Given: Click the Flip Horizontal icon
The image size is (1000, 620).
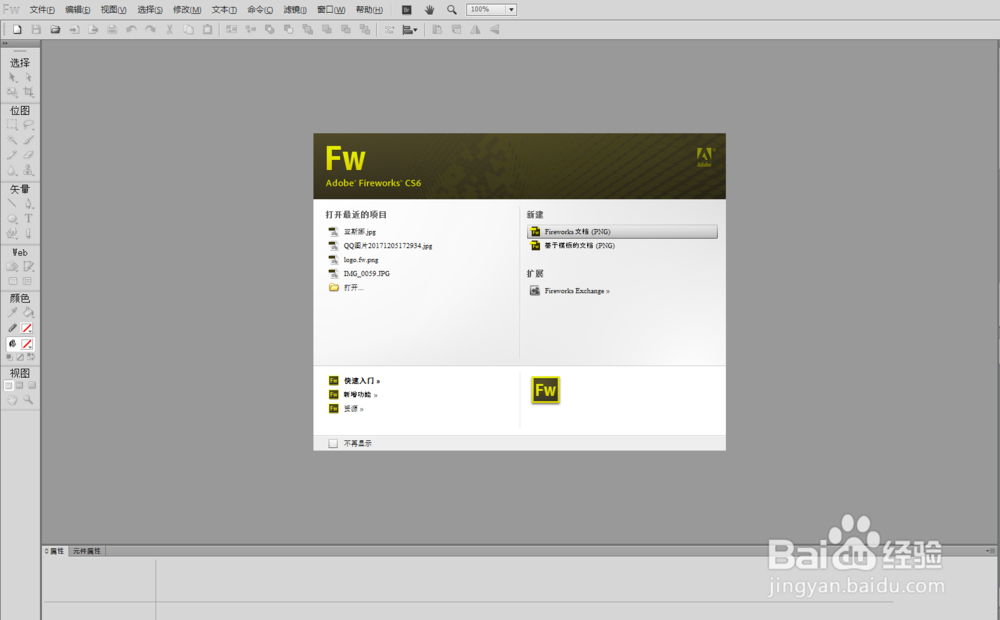Looking at the screenshot, I should tap(475, 29).
